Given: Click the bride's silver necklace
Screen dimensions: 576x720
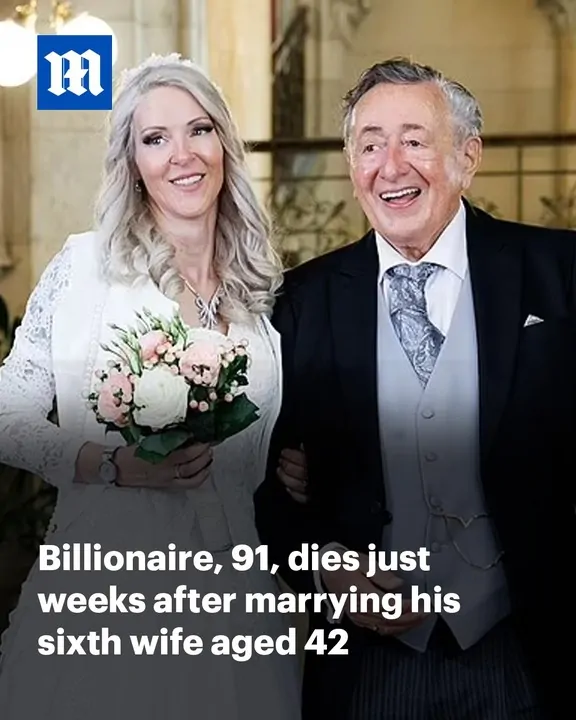Looking at the screenshot, I should 205,301.
